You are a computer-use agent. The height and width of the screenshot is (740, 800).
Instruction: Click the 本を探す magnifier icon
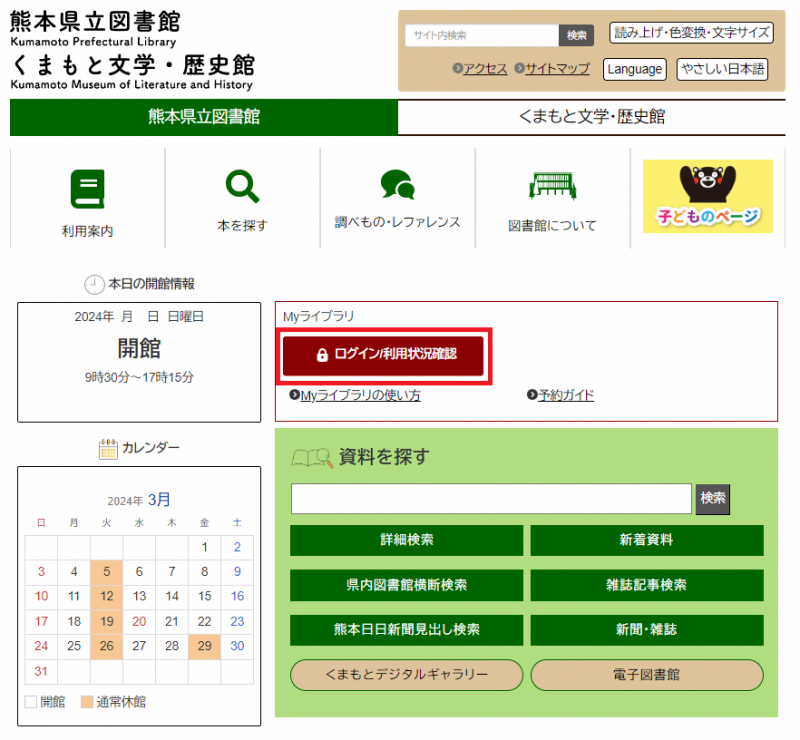click(x=242, y=187)
